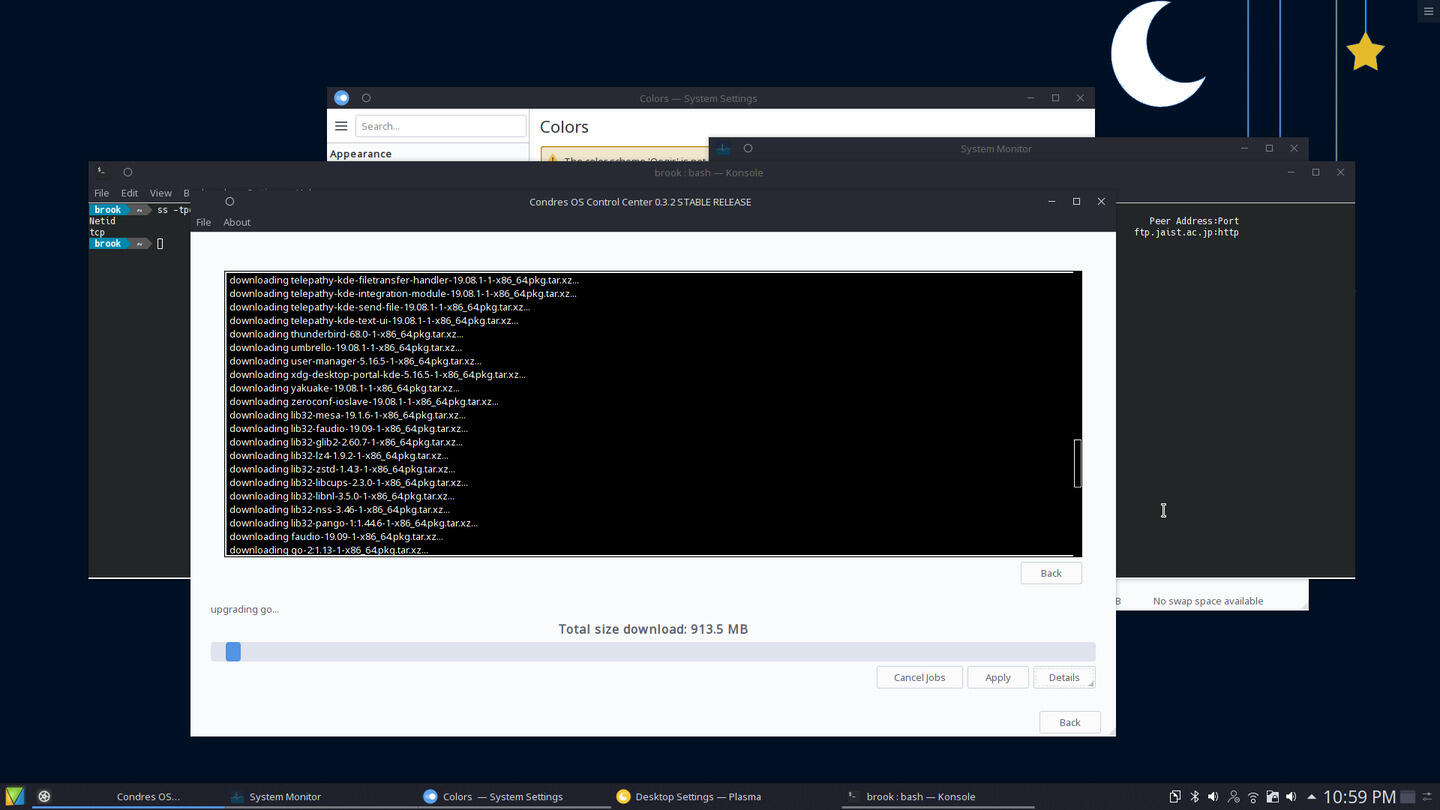1440x810 pixels.
Task: Click pin icon in Condres Control Center title bar
Action: click(x=229, y=201)
